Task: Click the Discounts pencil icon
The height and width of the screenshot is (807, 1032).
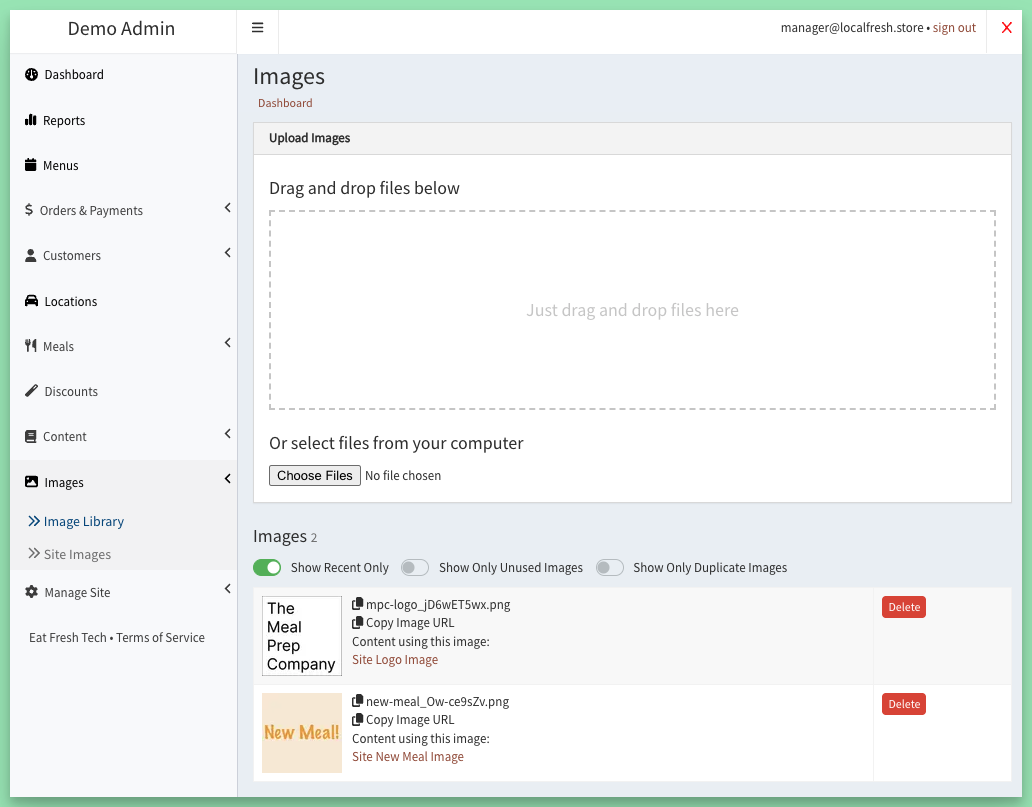Action: 32,391
